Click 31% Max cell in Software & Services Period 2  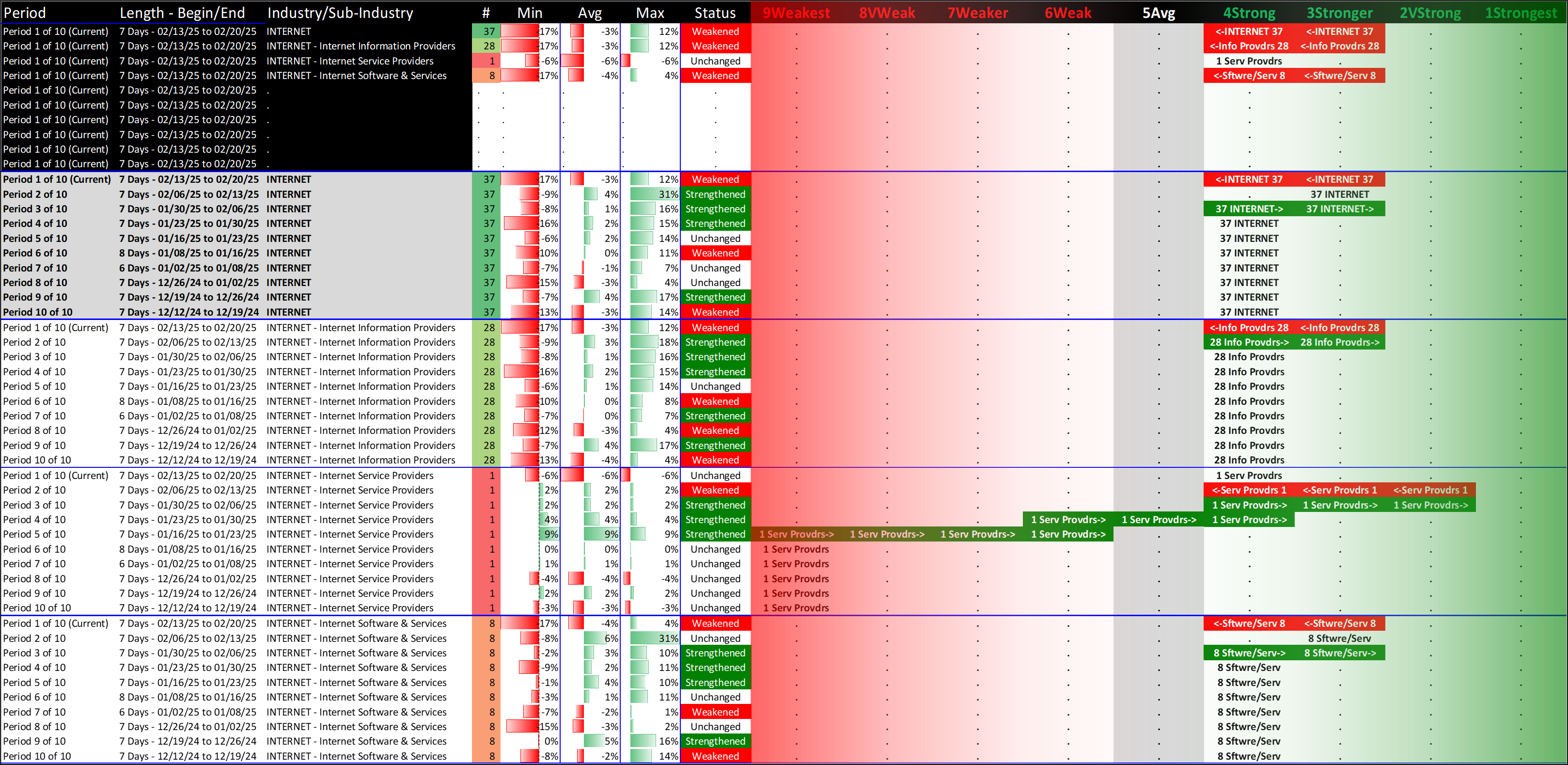(x=668, y=638)
